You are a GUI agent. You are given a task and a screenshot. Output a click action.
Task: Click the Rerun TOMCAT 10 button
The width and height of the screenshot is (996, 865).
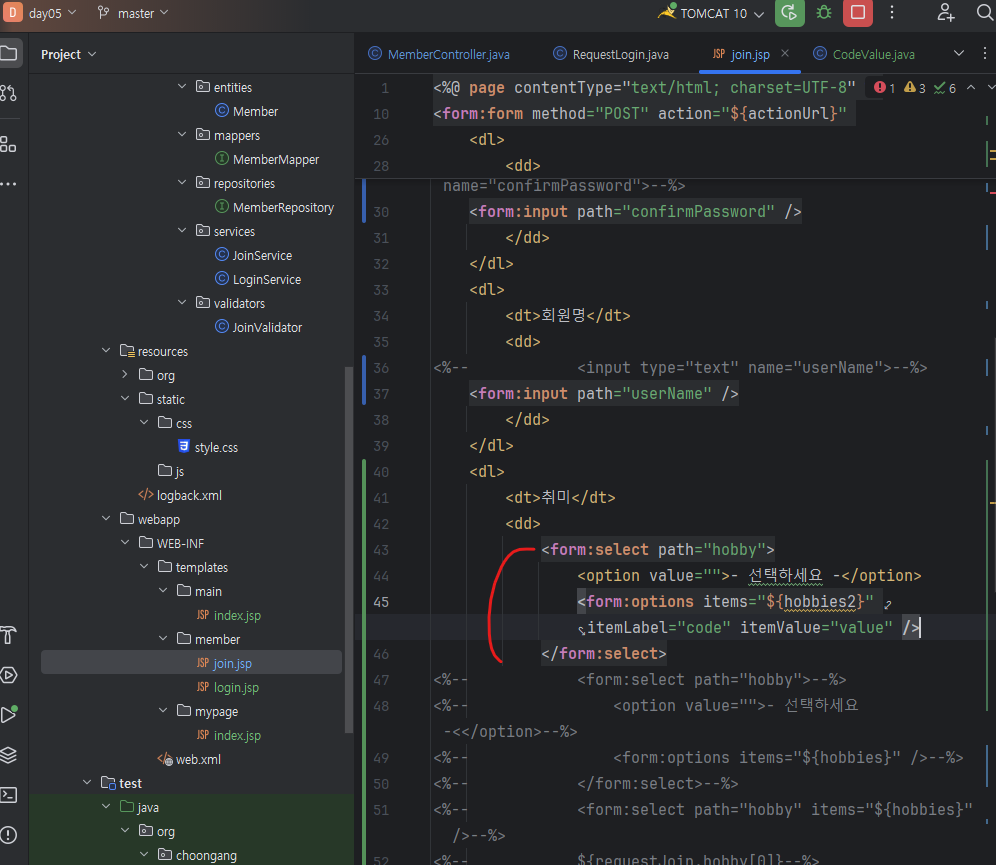[790, 13]
